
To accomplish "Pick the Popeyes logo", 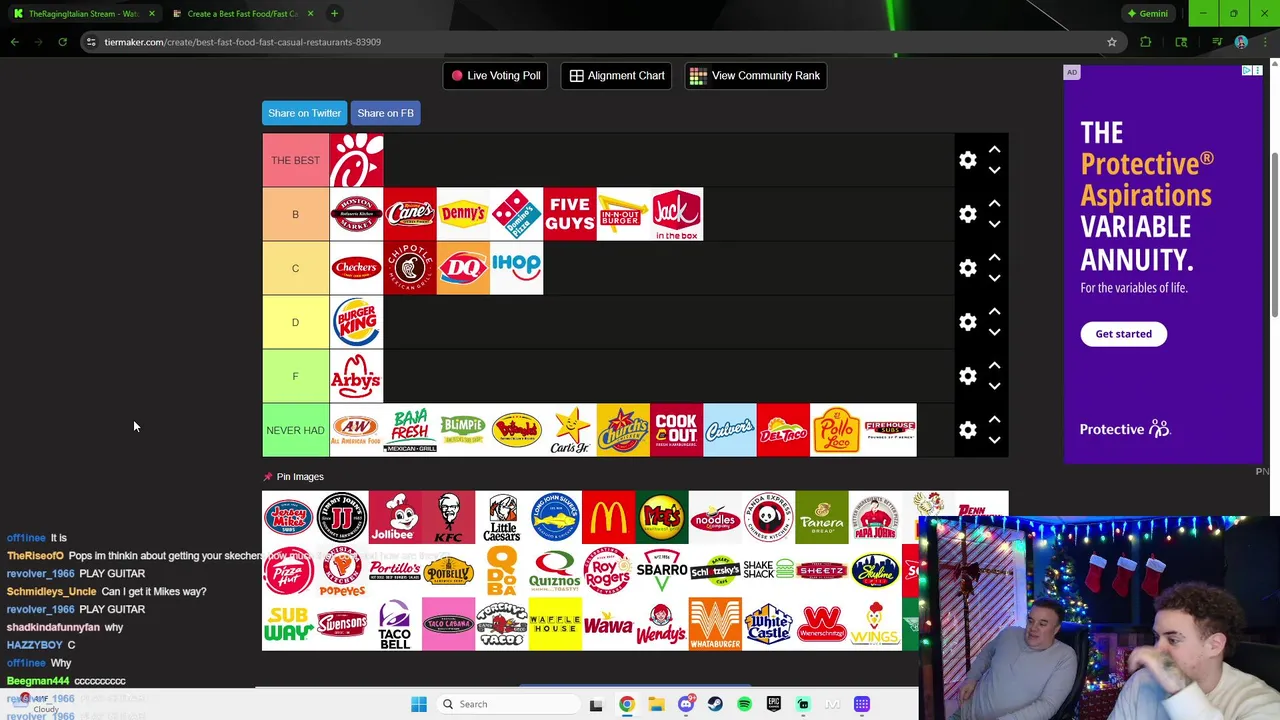I will point(342,571).
